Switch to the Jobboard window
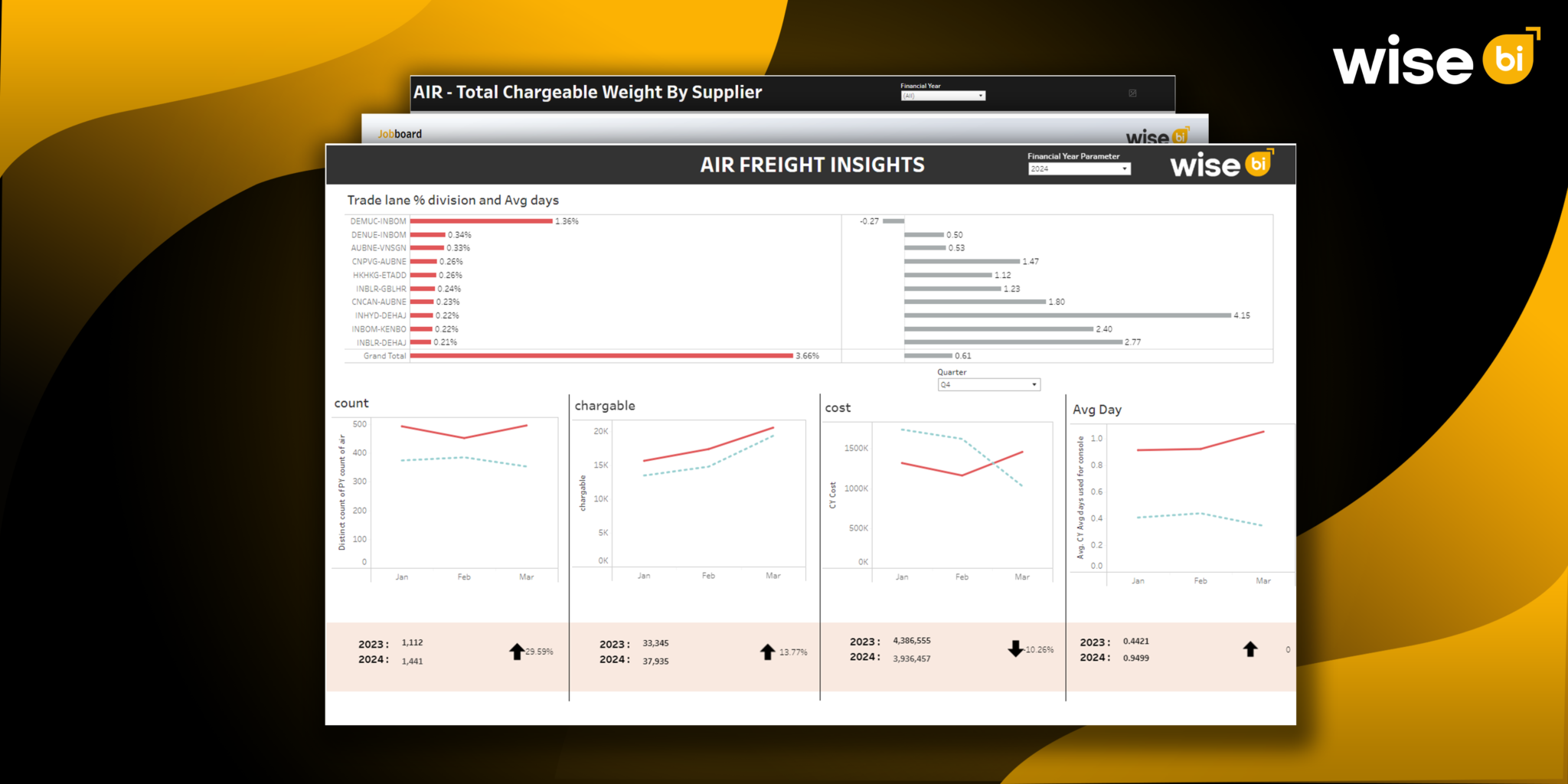 pyautogui.click(x=400, y=133)
